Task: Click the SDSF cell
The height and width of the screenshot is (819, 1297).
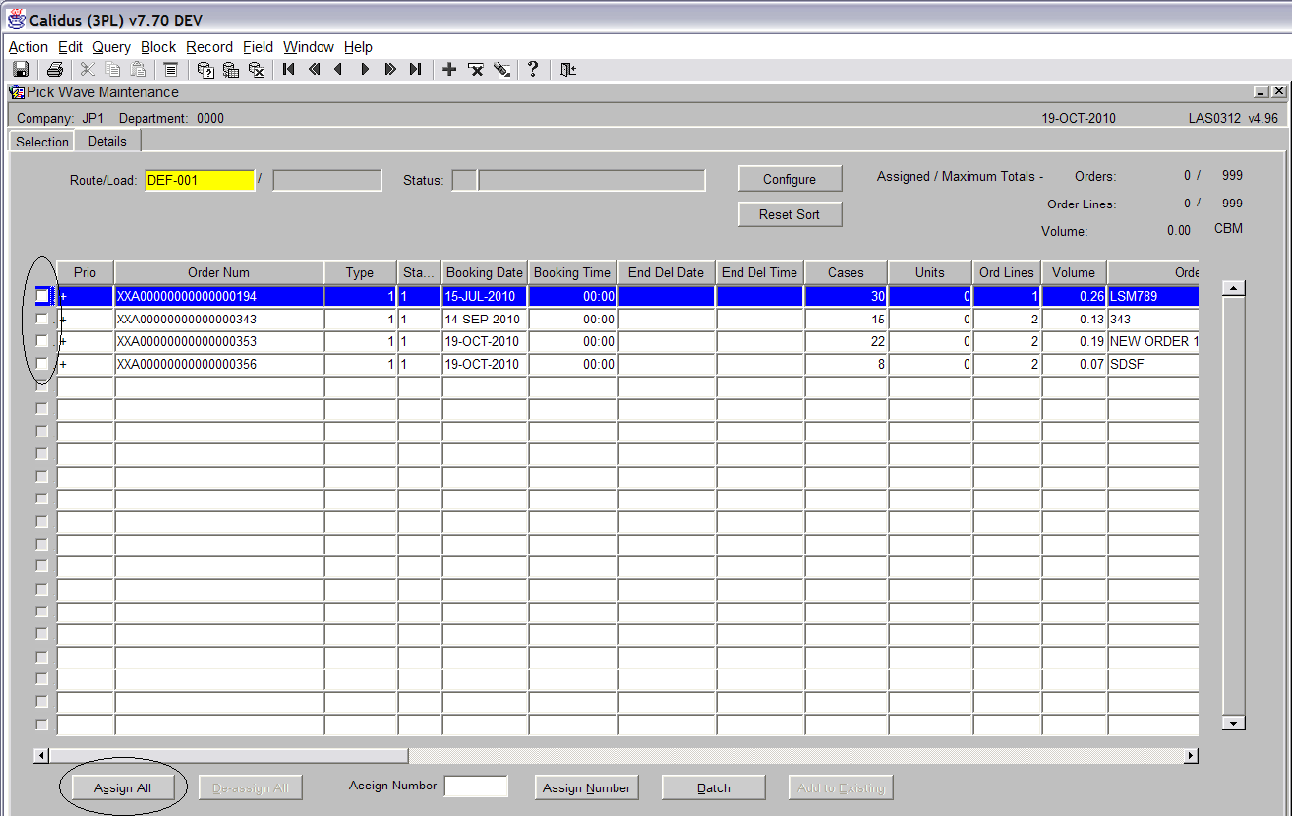Action: 1152,364
